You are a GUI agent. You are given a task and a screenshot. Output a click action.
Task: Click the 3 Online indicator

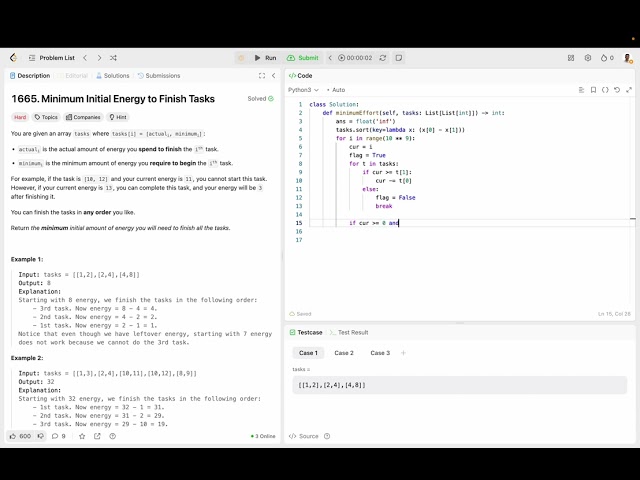pos(263,436)
